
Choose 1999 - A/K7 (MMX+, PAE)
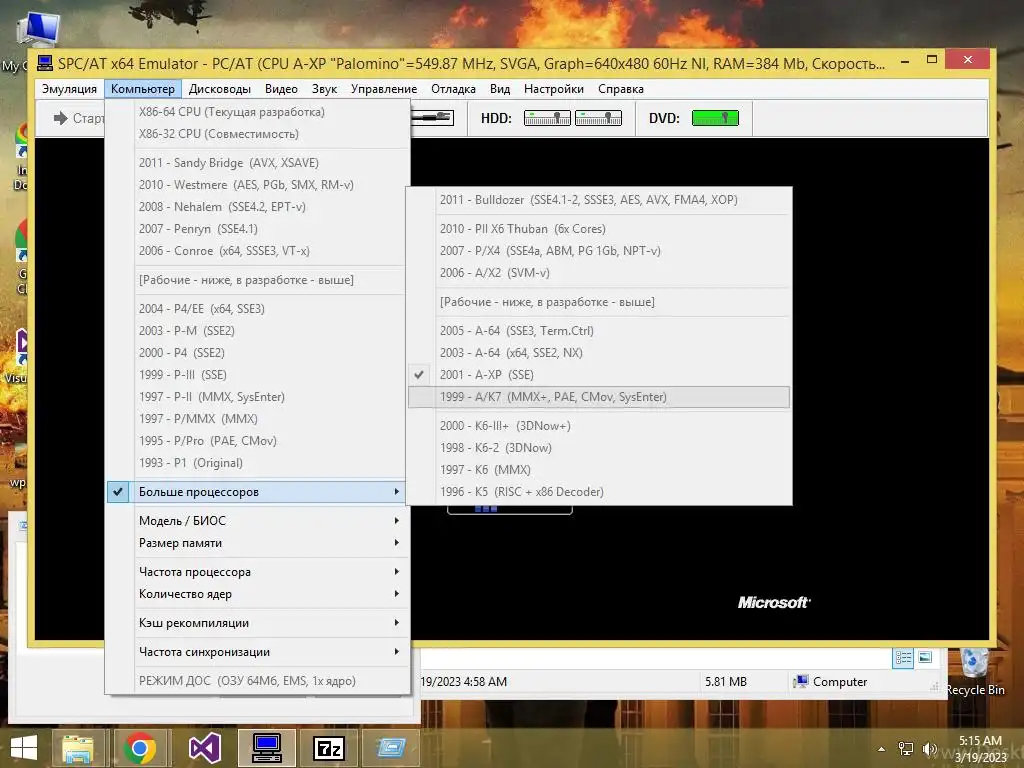pos(599,397)
